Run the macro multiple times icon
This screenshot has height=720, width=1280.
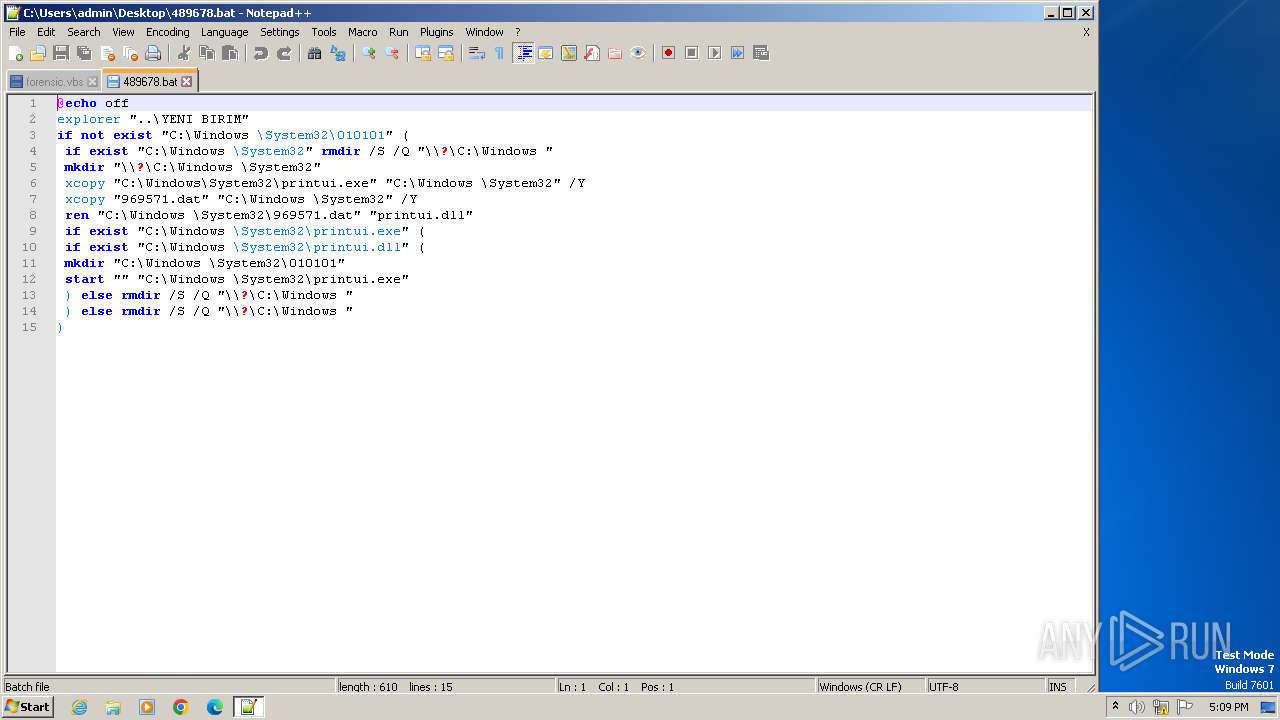tap(737, 53)
